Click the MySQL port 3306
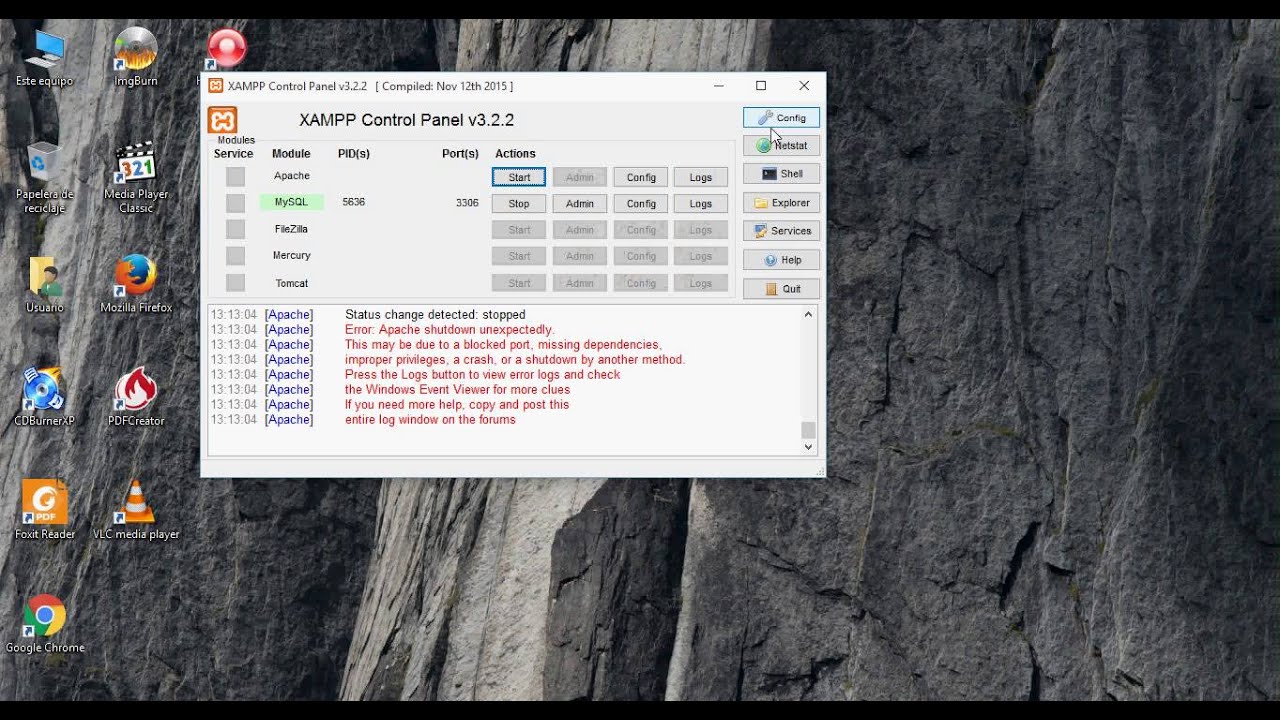This screenshot has height=720, width=1280. 467,202
